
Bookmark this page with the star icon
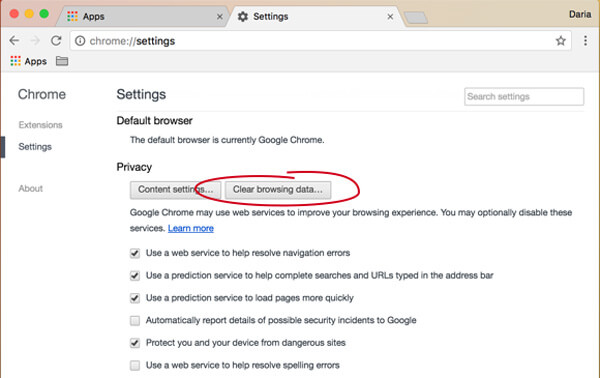(x=561, y=41)
